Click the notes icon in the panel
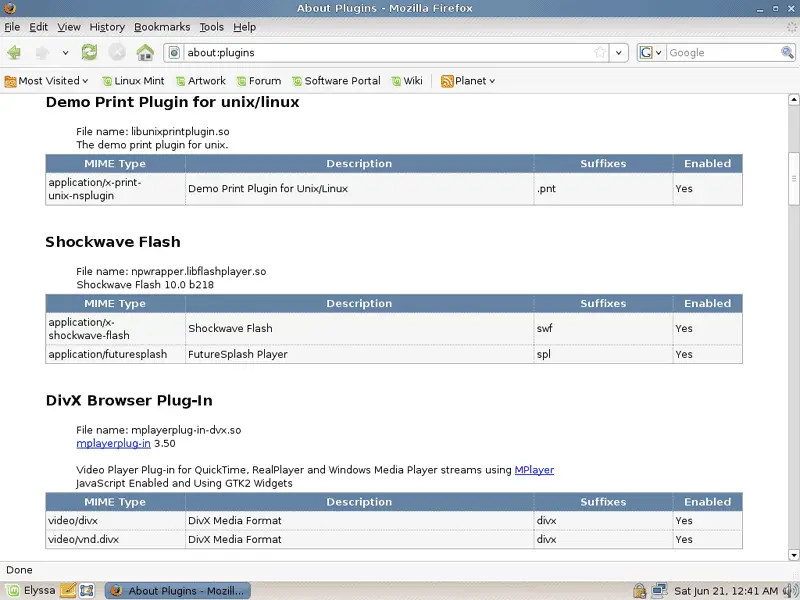 click(68, 590)
